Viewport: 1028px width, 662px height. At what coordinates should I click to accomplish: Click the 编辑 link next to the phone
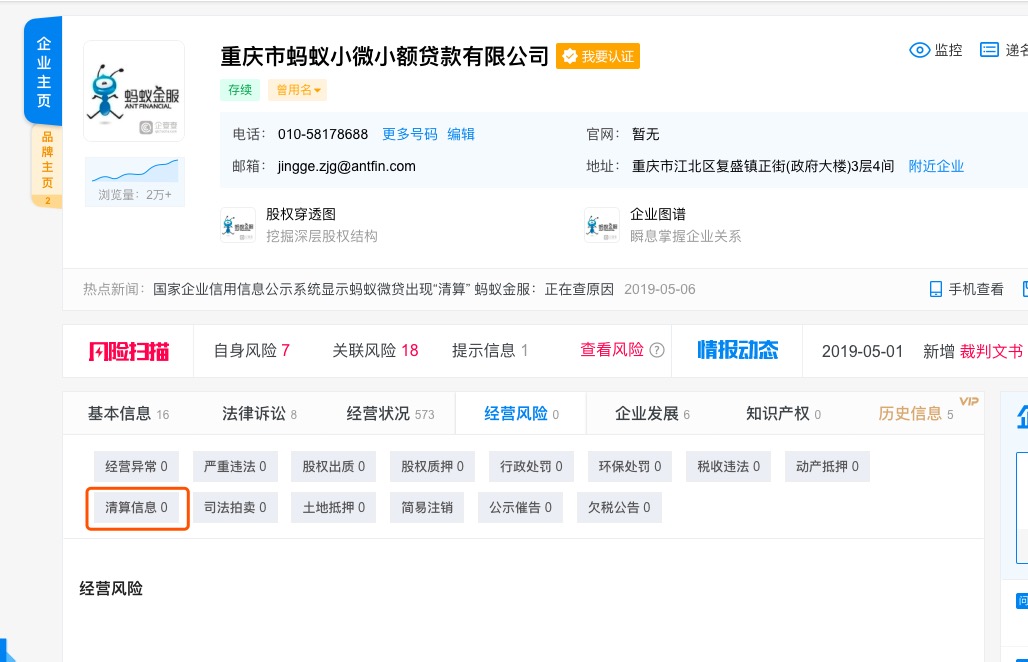[461, 133]
